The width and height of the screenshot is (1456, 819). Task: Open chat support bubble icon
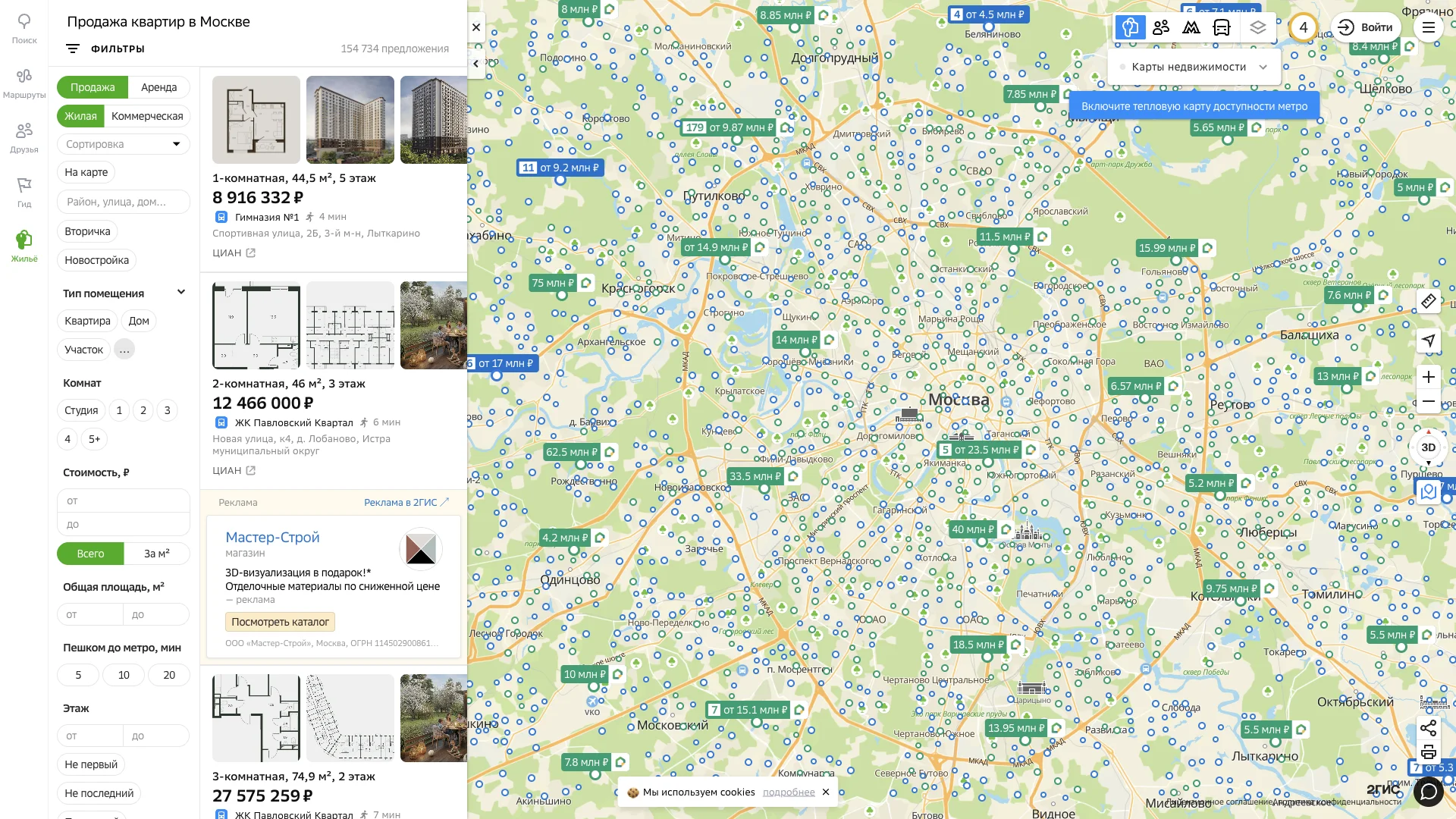[x=1428, y=792]
